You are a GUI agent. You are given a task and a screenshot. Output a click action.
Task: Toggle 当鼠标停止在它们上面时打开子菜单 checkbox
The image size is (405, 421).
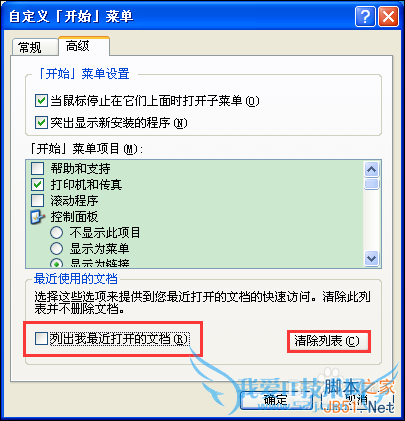pos(41,101)
